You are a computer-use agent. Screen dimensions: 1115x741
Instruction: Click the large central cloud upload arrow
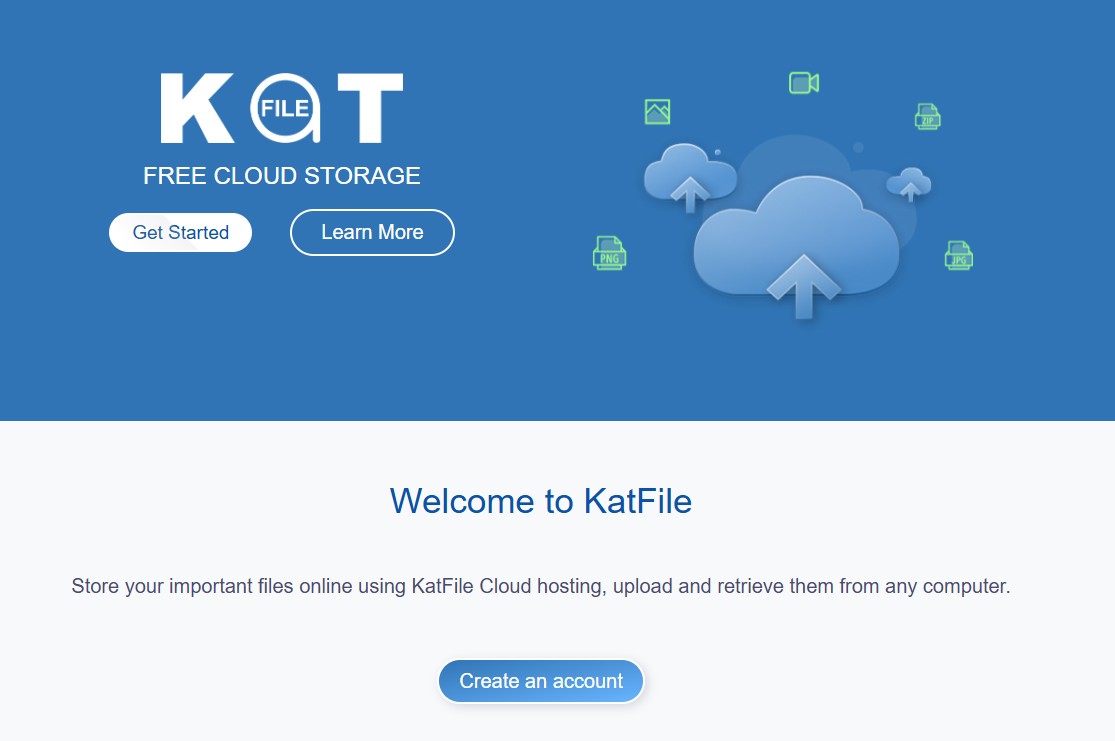[803, 284]
